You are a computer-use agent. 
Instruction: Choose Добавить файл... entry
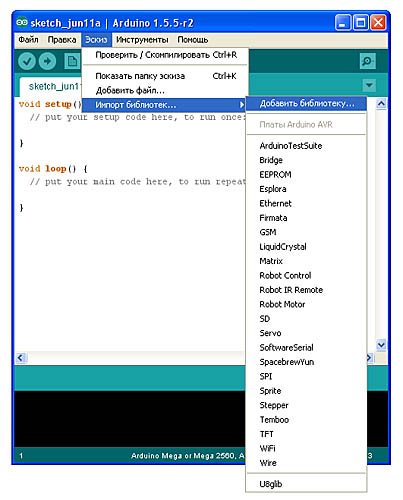[165, 90]
